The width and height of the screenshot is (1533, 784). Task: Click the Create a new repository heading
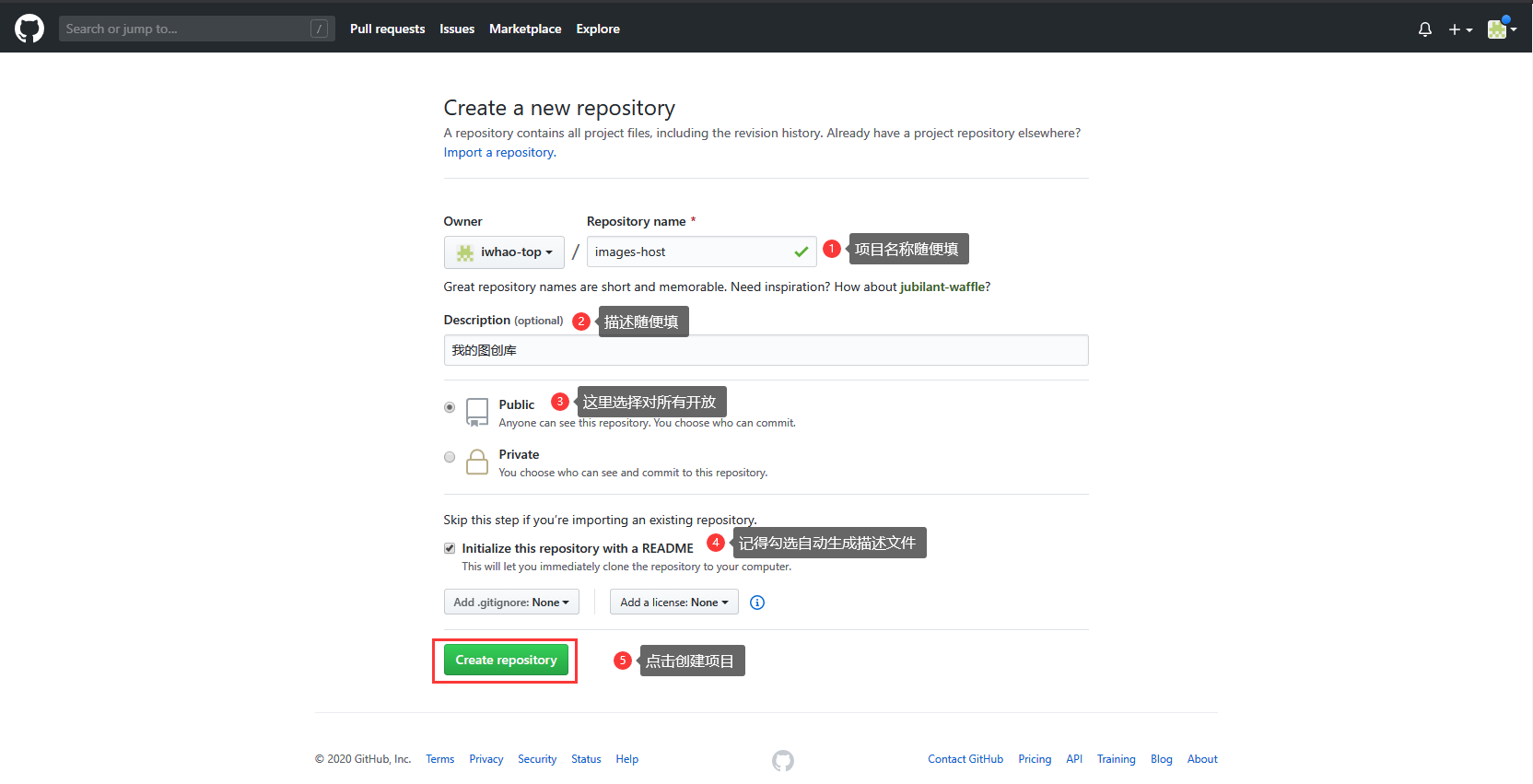559,108
